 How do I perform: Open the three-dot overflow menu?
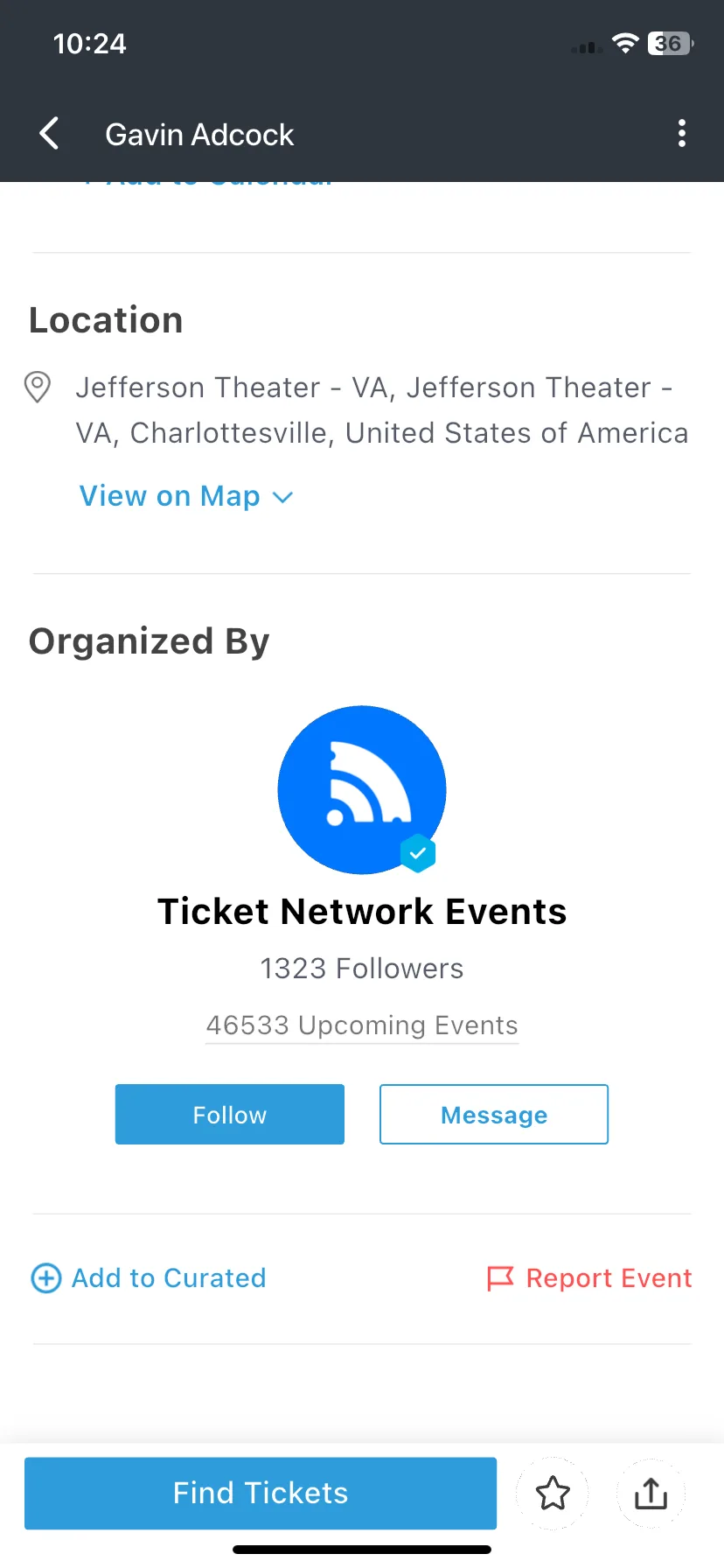click(682, 134)
